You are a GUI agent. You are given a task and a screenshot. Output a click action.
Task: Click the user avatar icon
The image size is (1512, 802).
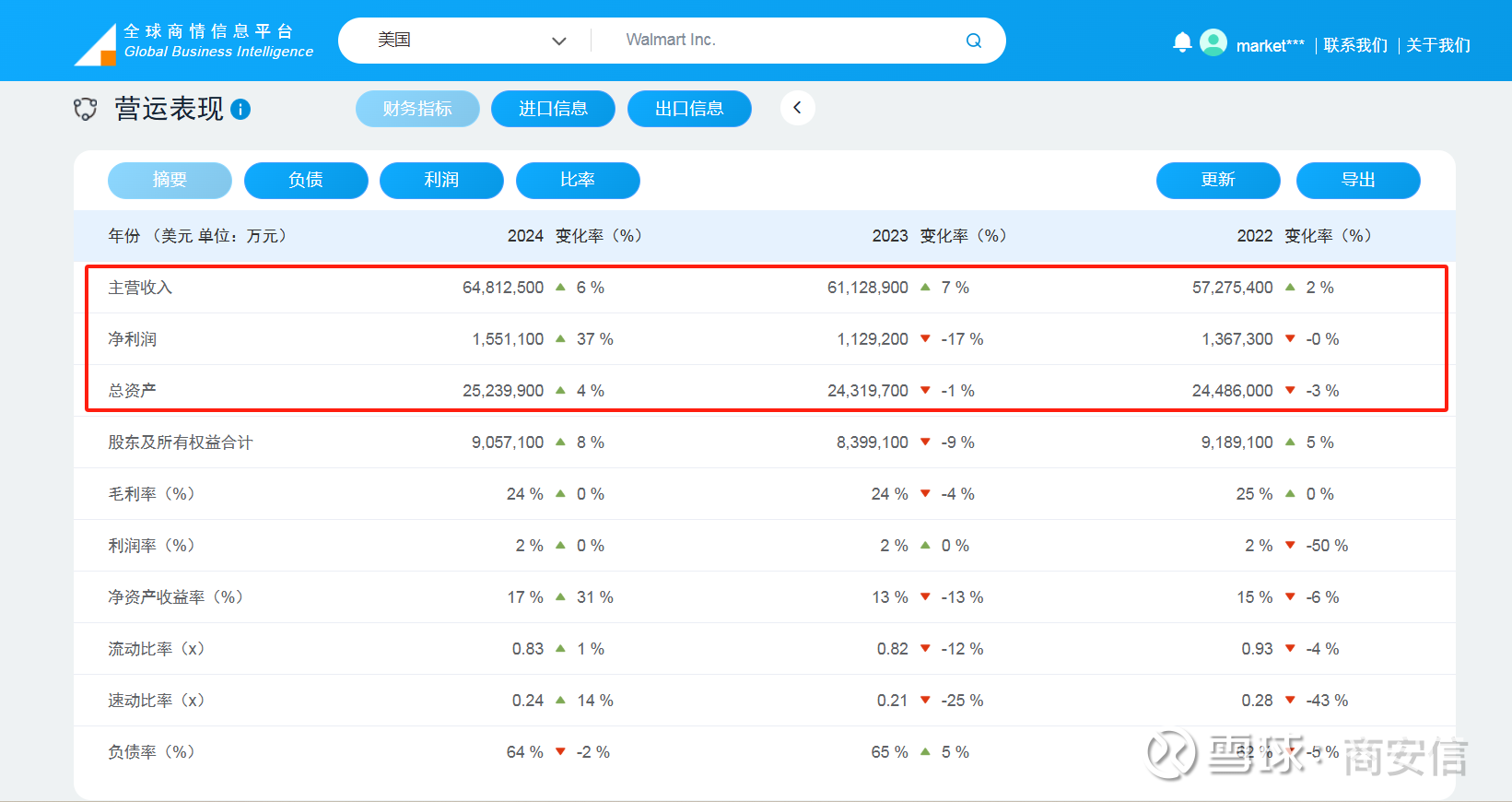1213,42
